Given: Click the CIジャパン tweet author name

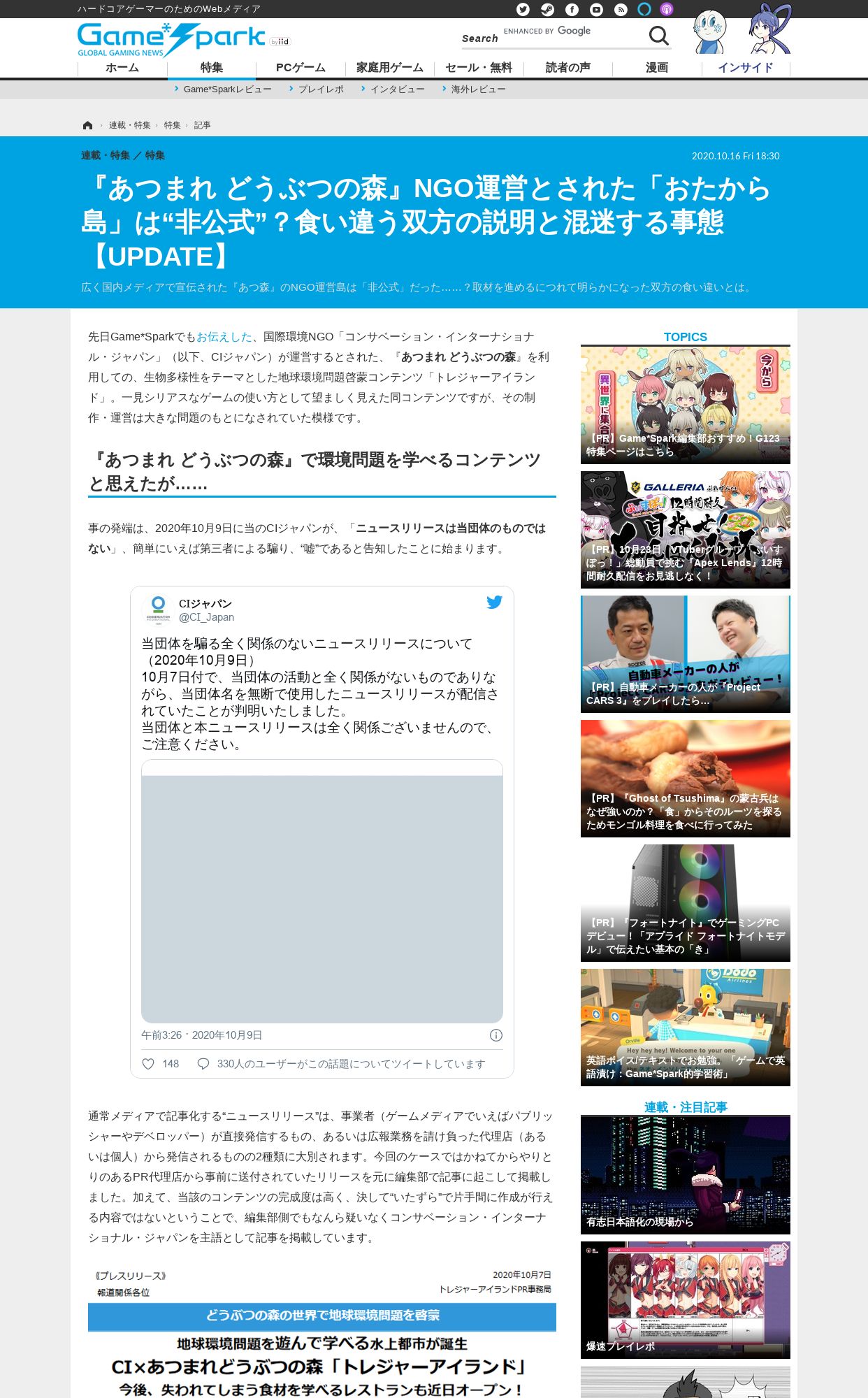Looking at the screenshot, I should 205,603.
